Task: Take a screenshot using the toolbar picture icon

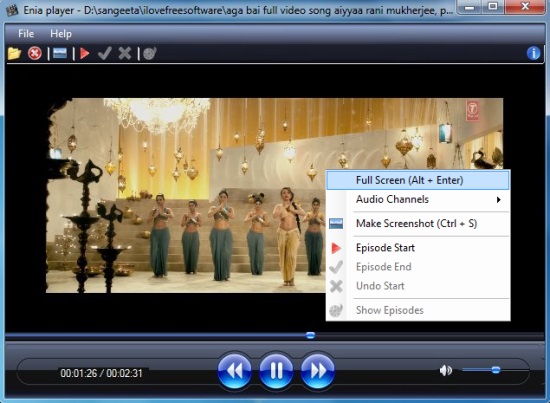Action: [60, 53]
